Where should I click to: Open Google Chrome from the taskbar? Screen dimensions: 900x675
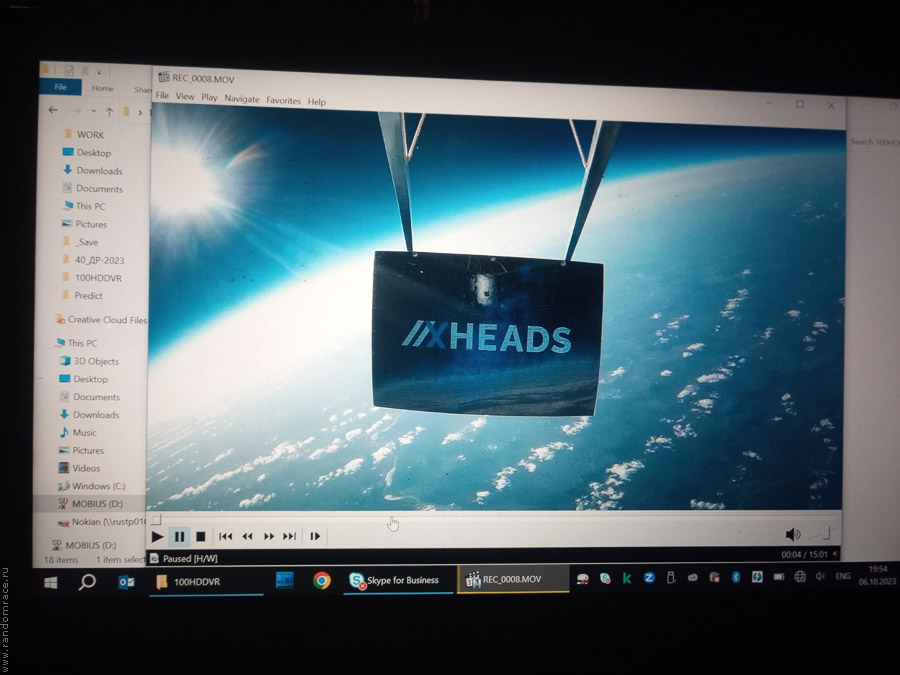pos(321,580)
